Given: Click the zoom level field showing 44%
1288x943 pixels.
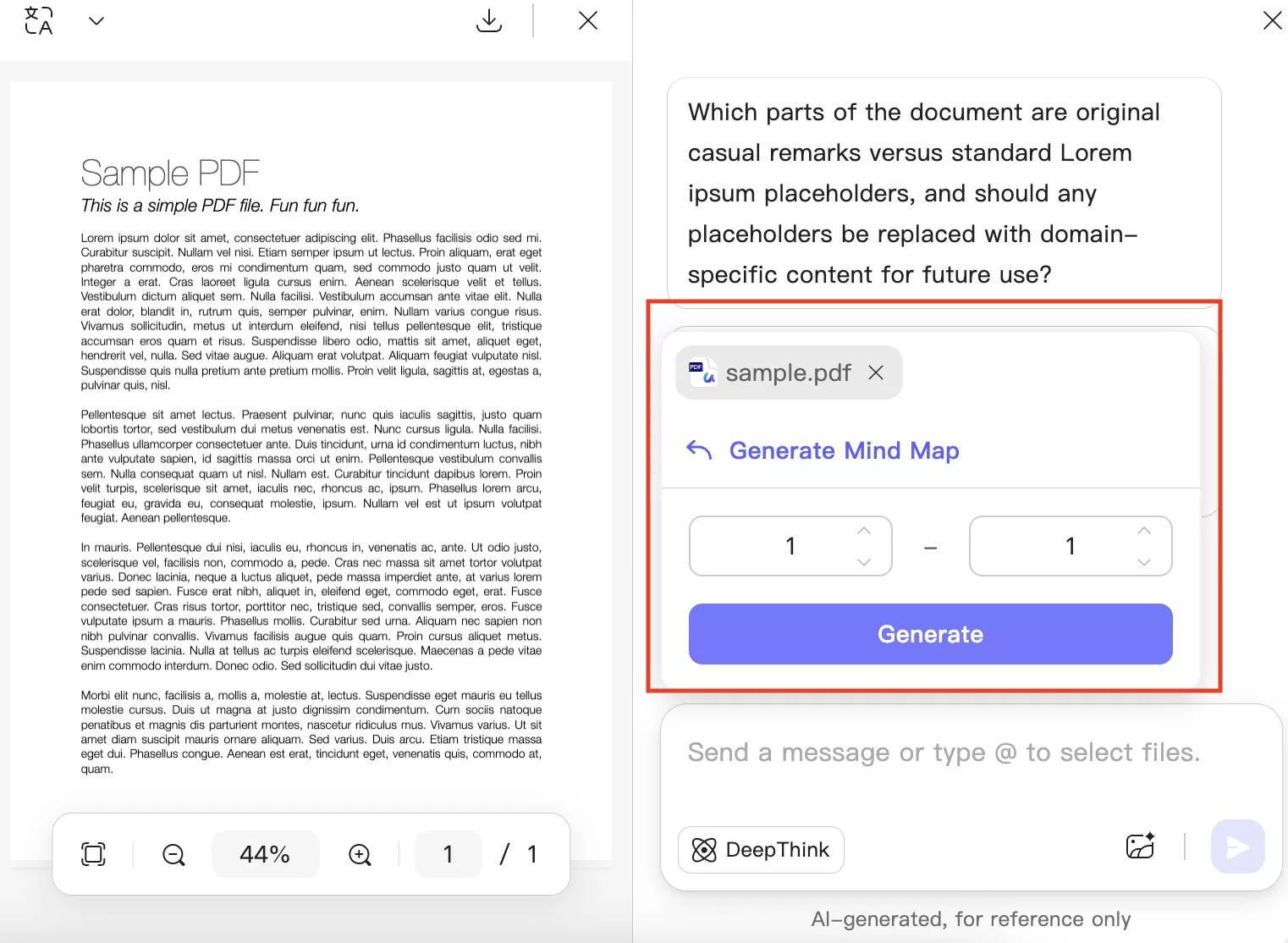Looking at the screenshot, I should point(266,853).
